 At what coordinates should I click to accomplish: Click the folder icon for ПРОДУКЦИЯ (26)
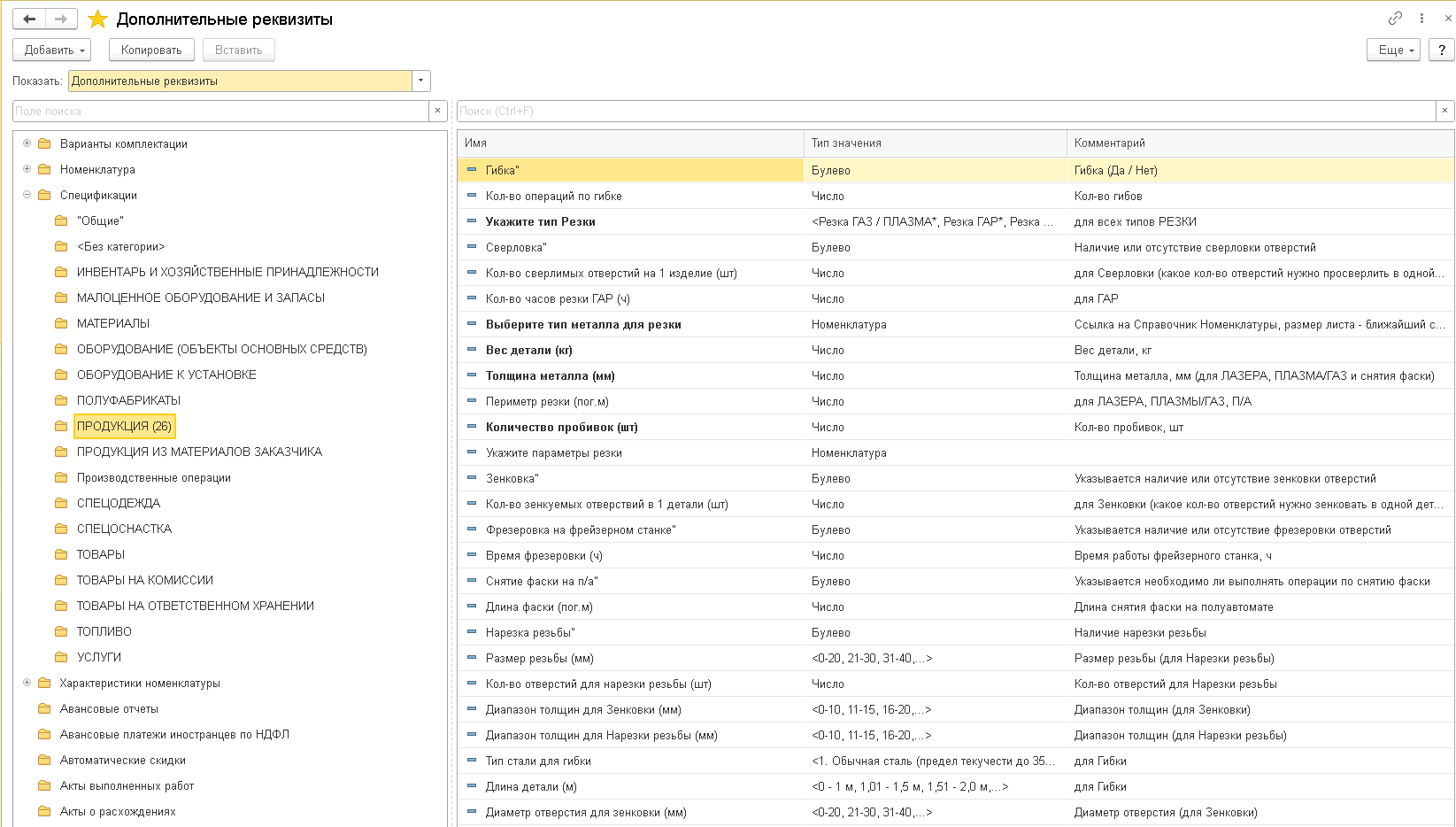point(61,426)
